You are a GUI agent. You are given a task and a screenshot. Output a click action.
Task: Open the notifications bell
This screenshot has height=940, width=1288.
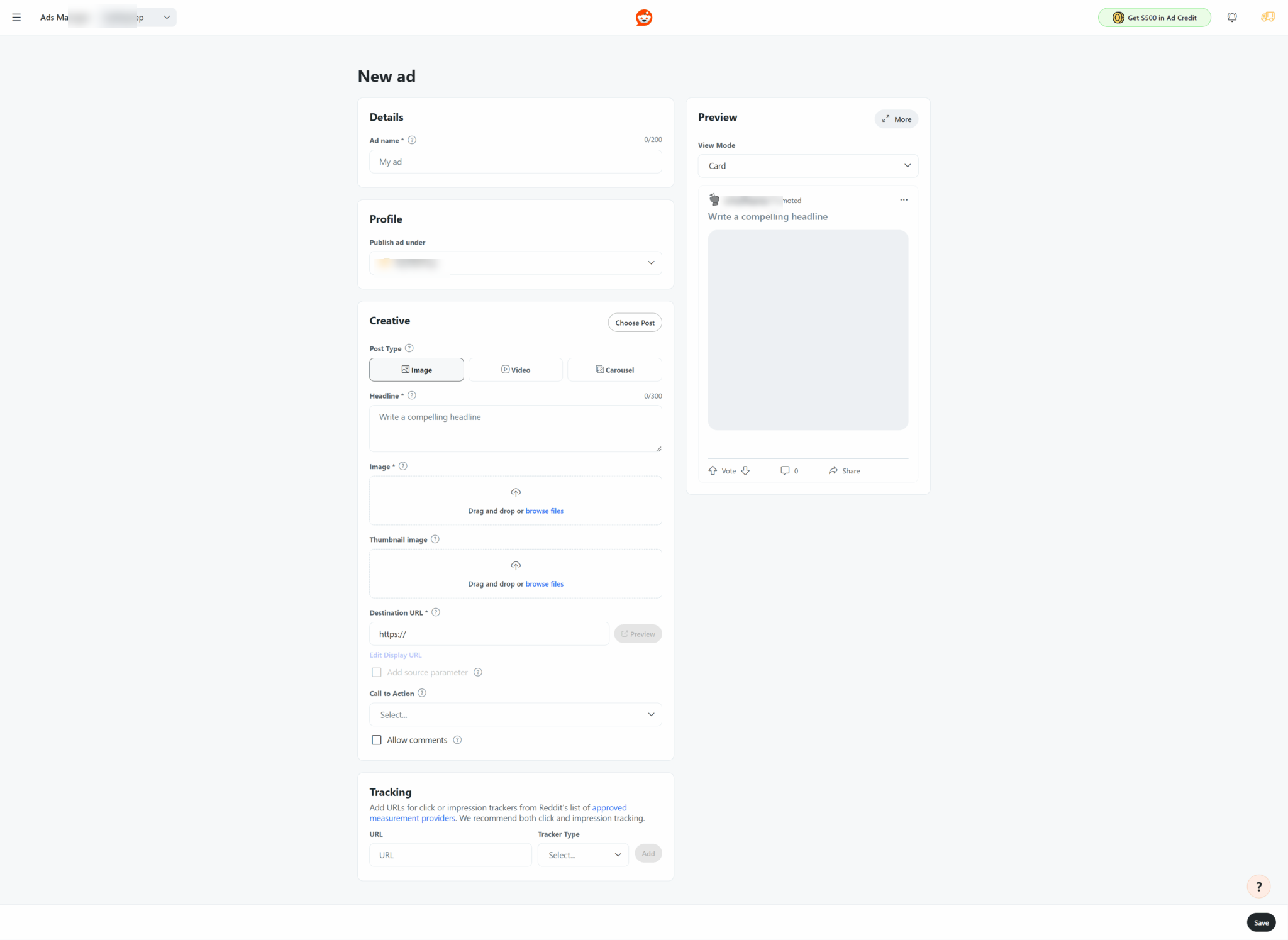[x=1232, y=18]
